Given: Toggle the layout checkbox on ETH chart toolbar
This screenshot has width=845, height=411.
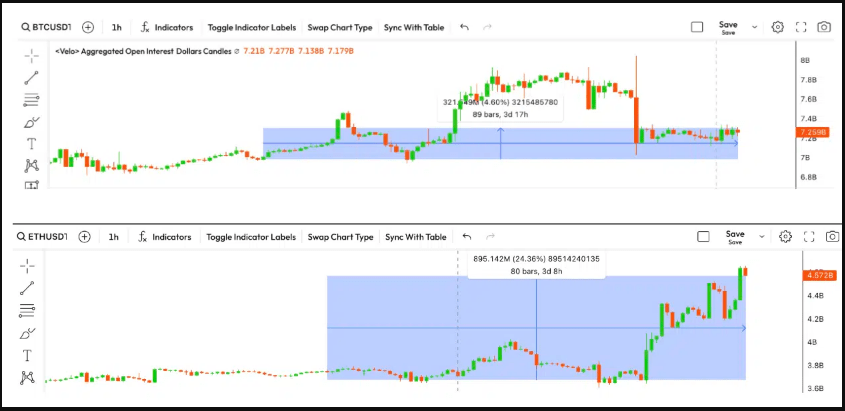Looking at the screenshot, I should (703, 236).
